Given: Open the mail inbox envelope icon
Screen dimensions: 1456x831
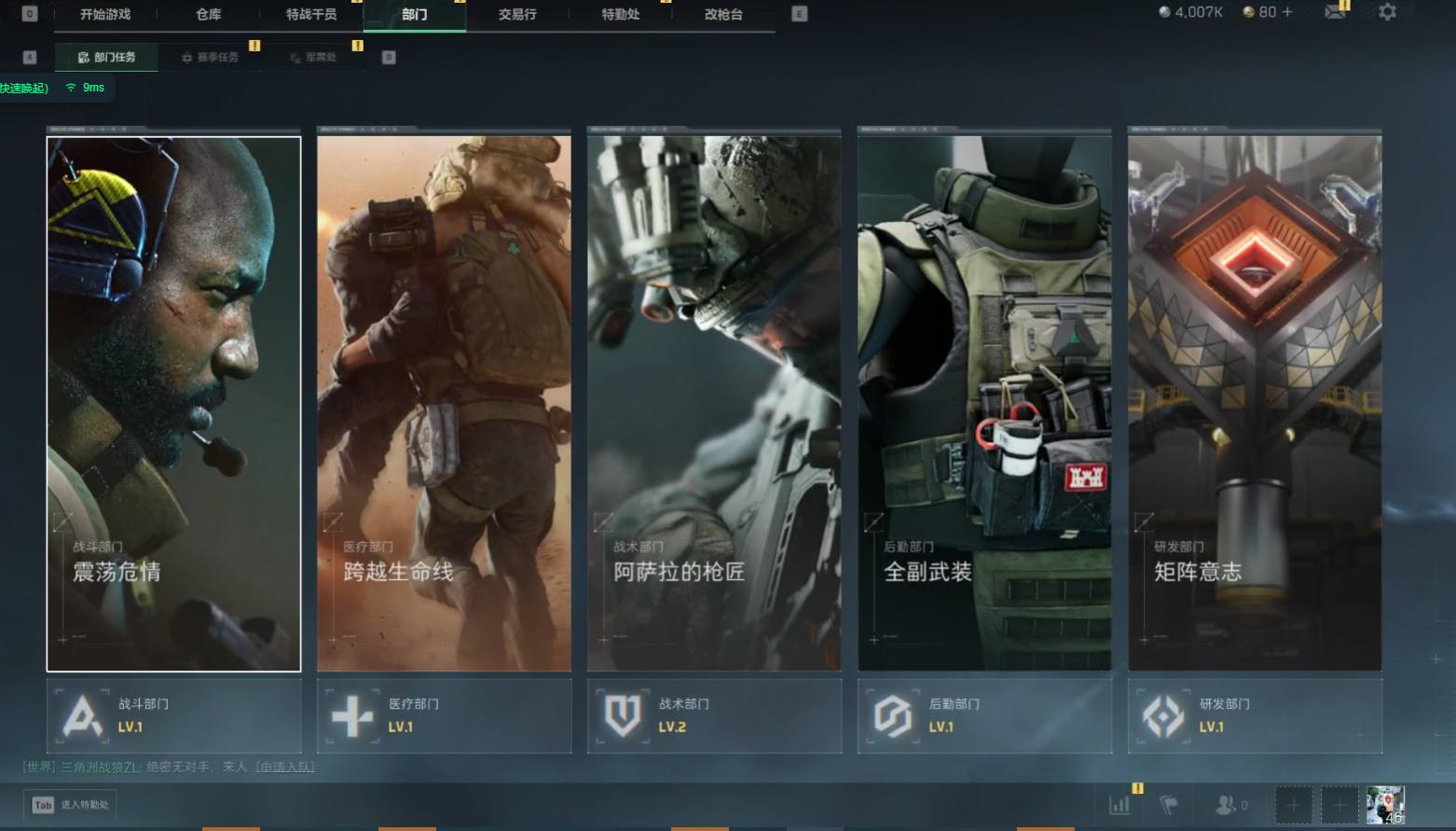Looking at the screenshot, I should (1335, 12).
